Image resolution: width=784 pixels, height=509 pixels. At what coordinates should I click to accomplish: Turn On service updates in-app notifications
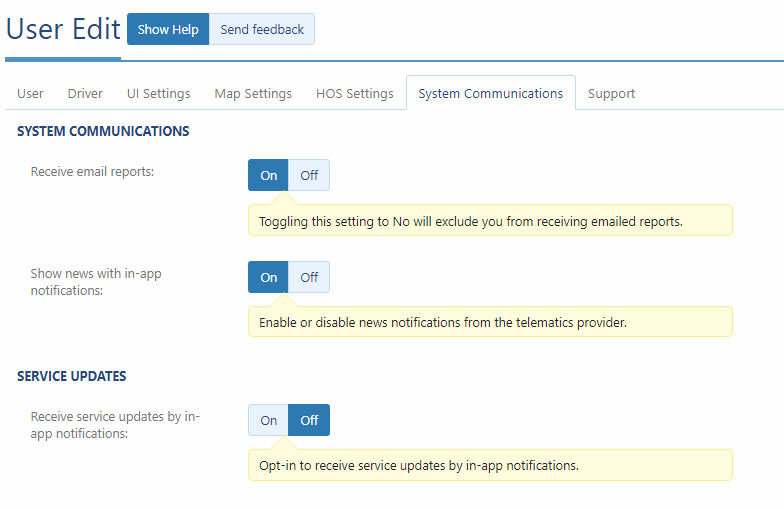(x=268, y=420)
